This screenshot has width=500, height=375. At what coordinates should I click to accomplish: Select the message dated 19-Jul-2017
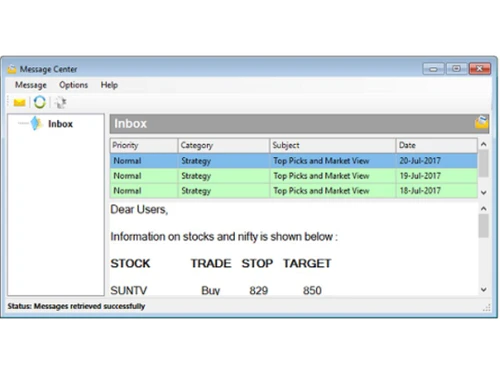click(294, 176)
